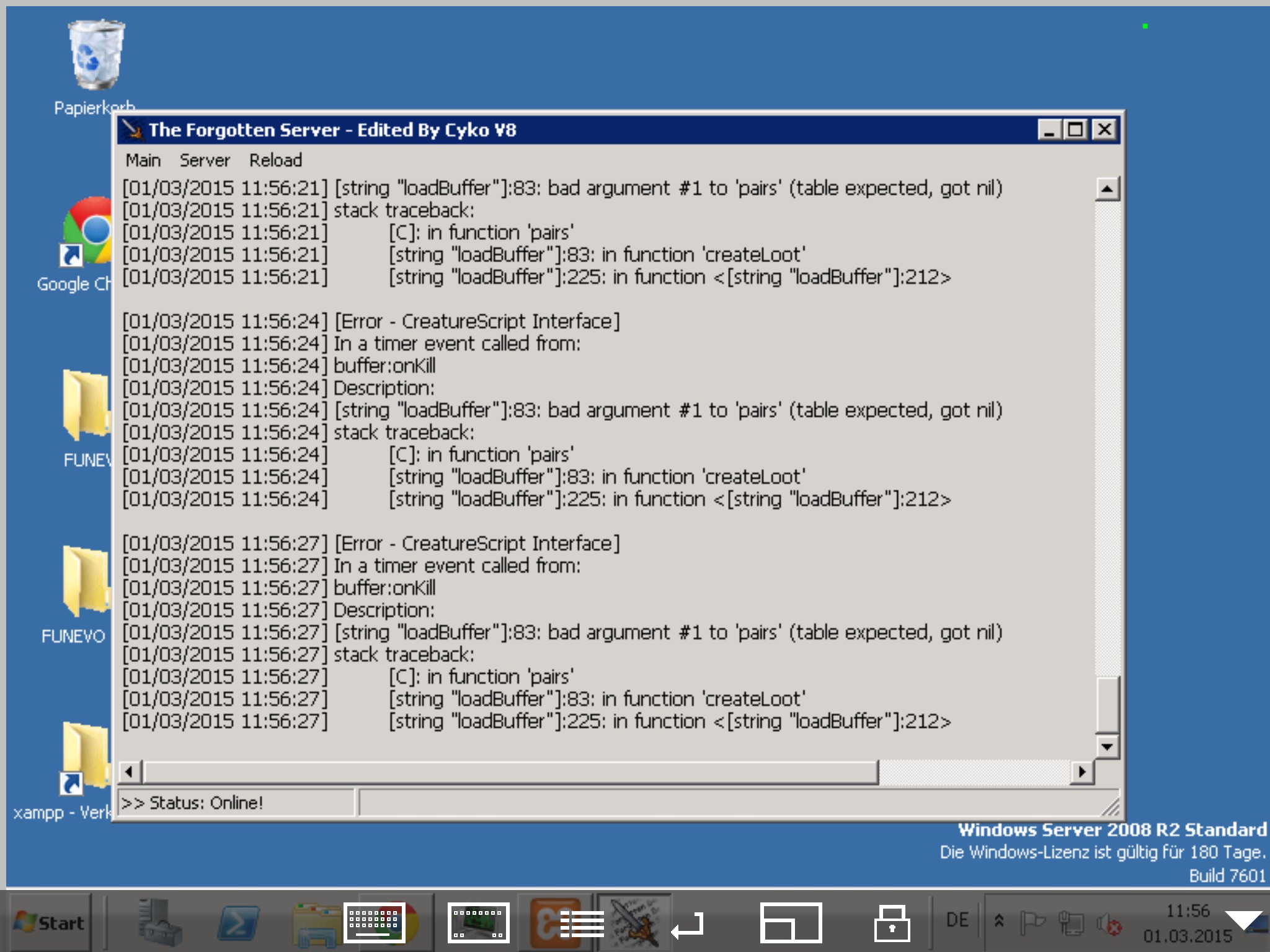
Task: Click the DE language indicator
Action: [957, 920]
